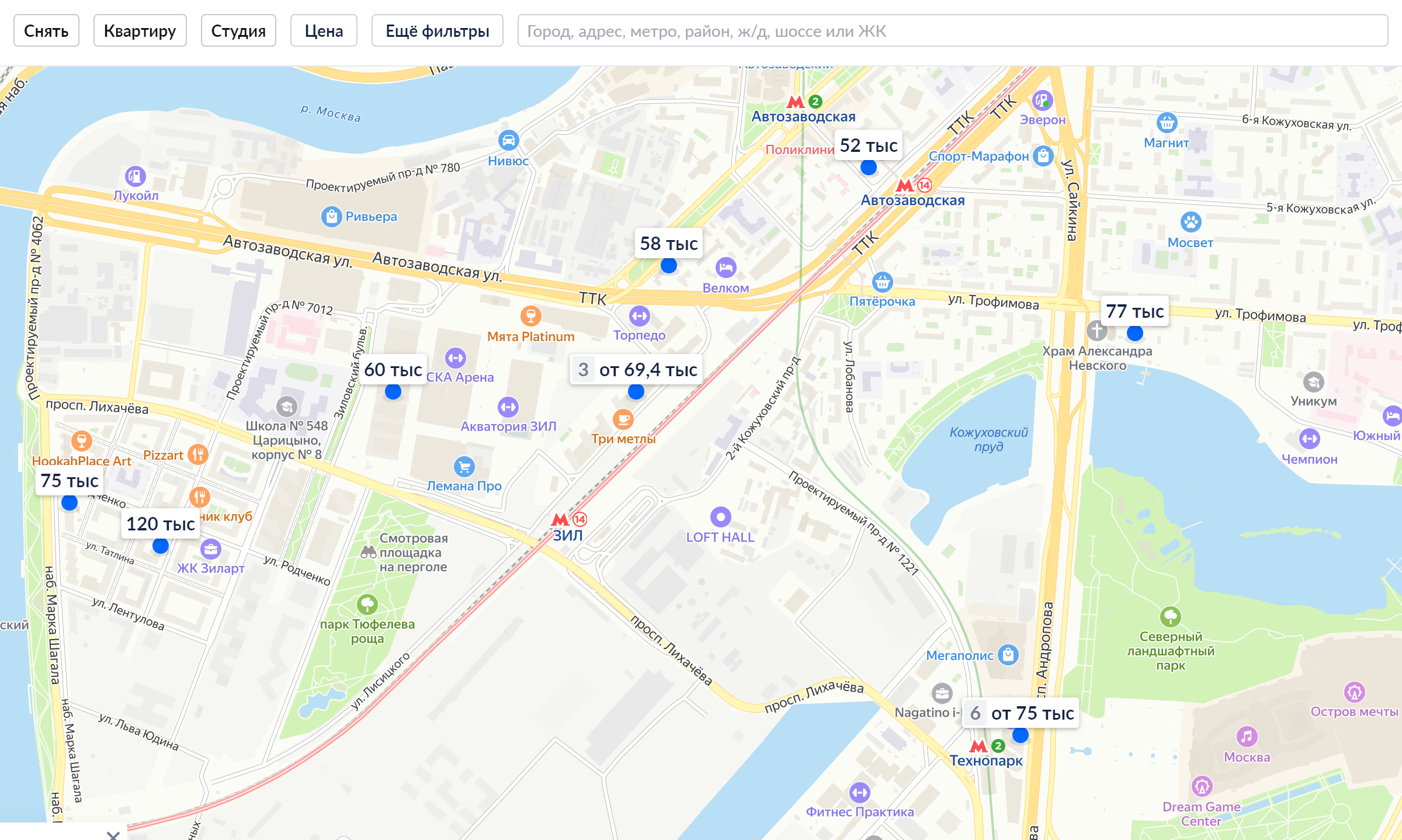Select the 52 тыс listing marker
The image size is (1402, 840).
869,145
